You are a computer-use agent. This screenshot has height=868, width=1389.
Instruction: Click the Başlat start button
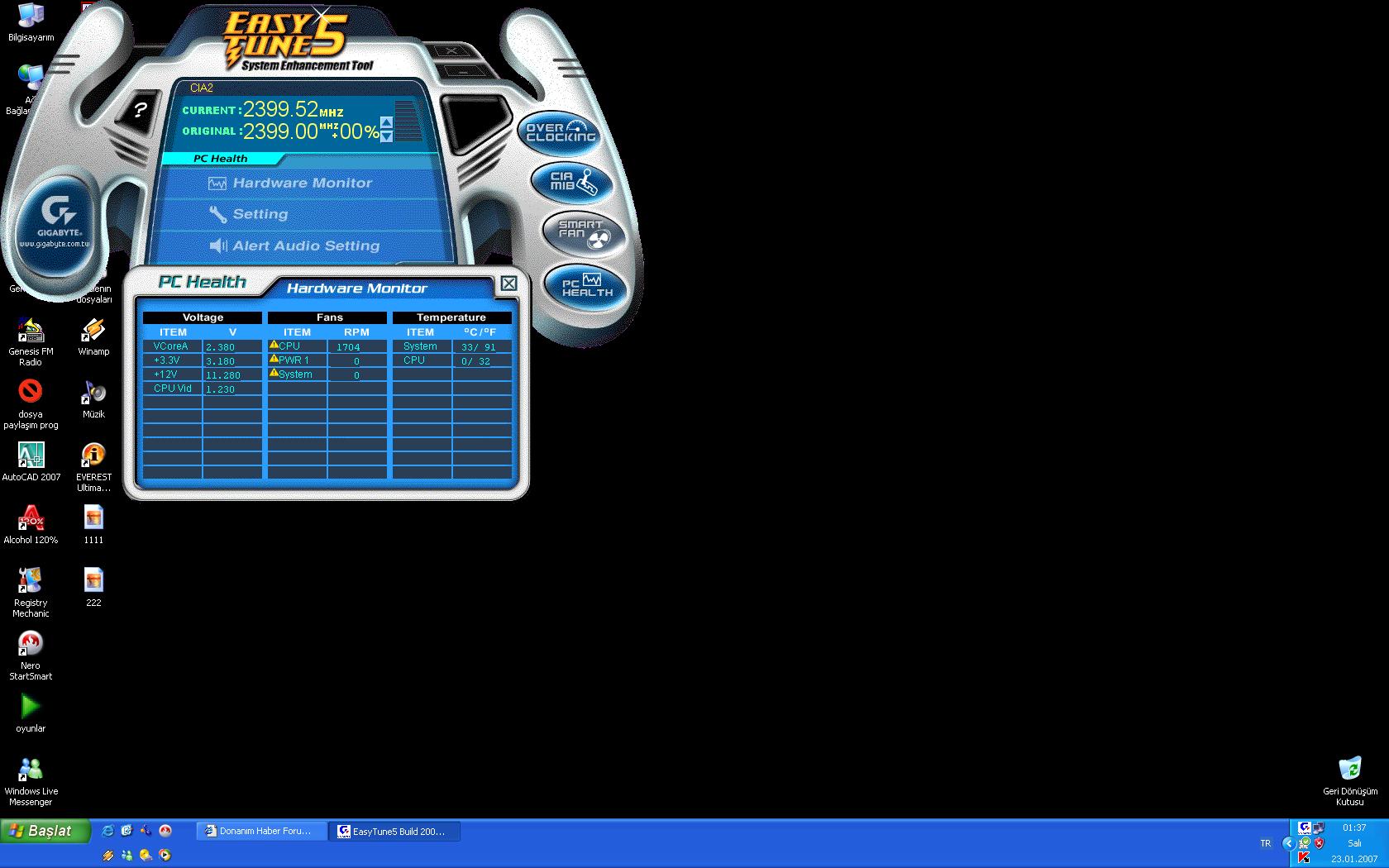click(x=45, y=831)
